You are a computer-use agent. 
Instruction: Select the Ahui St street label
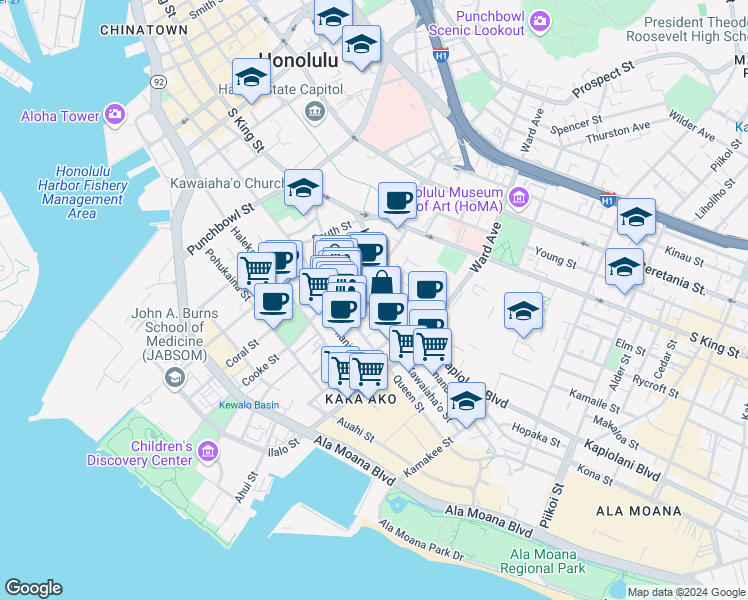(246, 487)
